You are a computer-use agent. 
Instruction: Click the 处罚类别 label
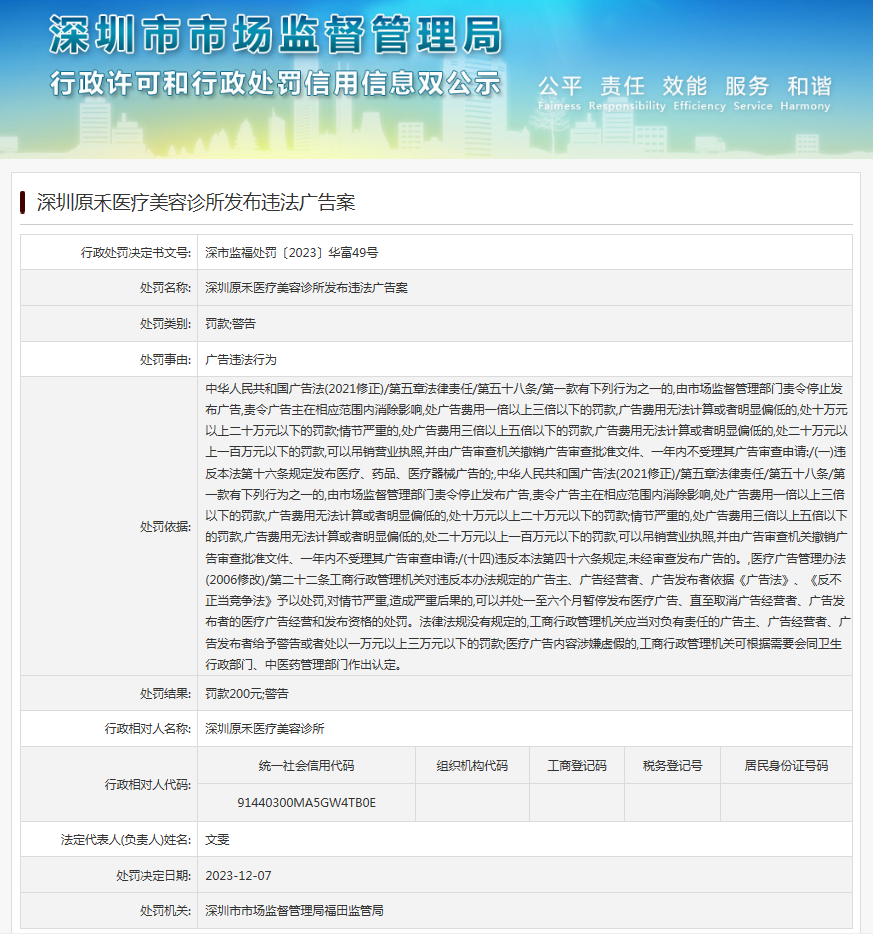point(166,323)
